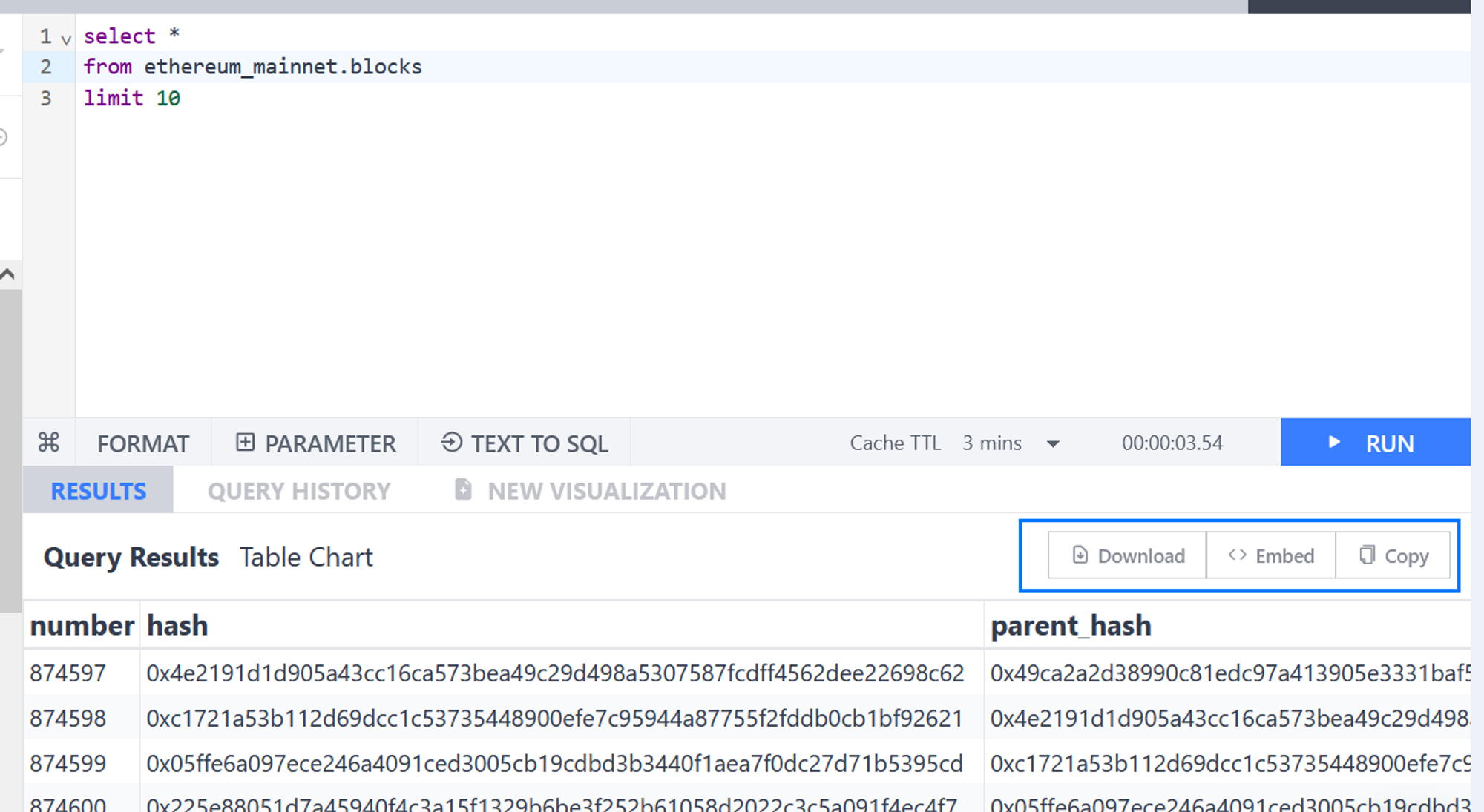The height and width of the screenshot is (812, 1484).
Task: Select the RESULTS tab
Action: [x=98, y=491]
